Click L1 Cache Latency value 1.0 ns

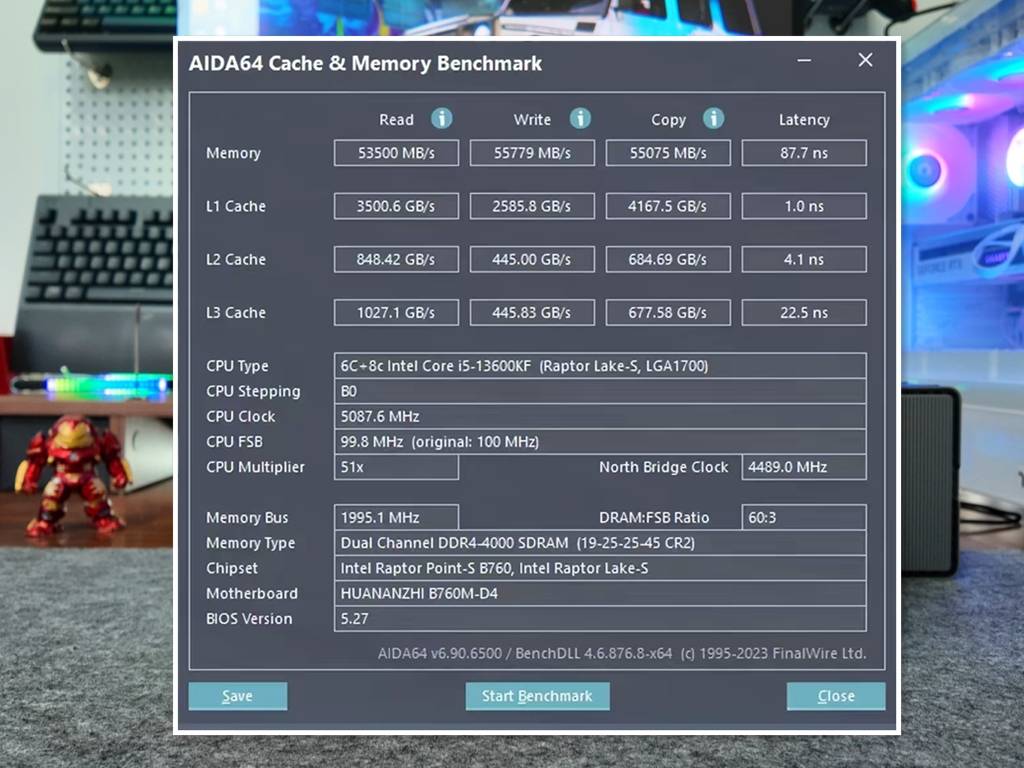[804, 206]
